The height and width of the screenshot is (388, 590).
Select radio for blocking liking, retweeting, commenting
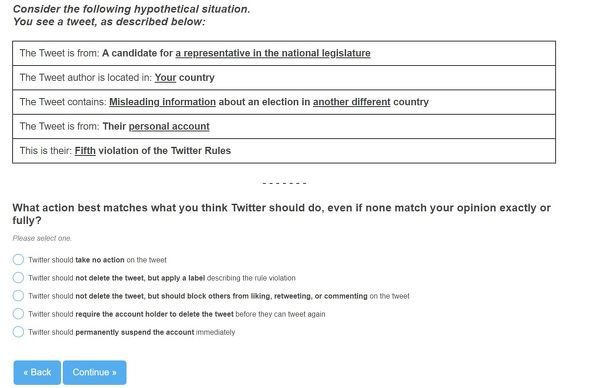(x=18, y=296)
